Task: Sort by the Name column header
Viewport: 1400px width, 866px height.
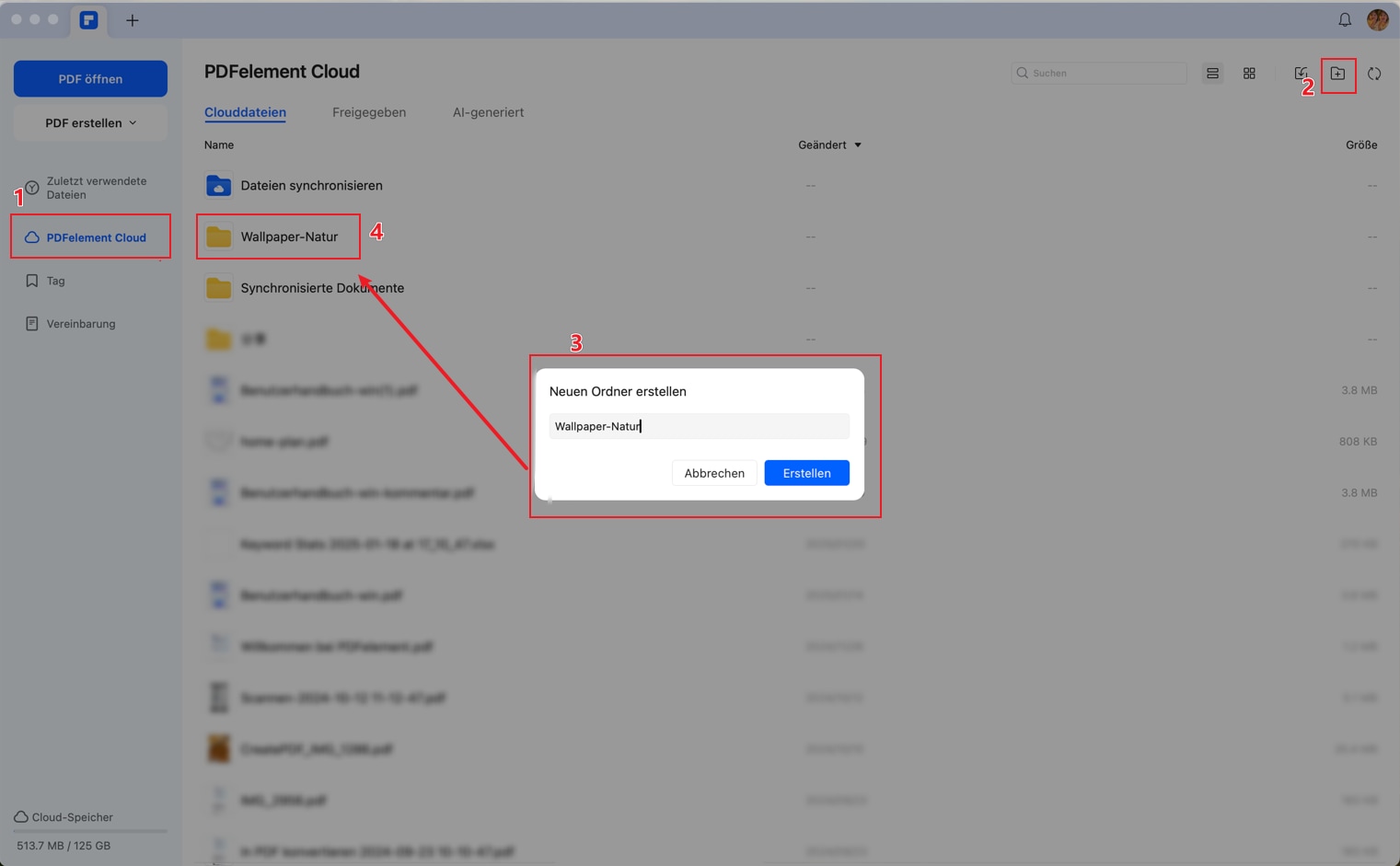Action: coord(219,145)
